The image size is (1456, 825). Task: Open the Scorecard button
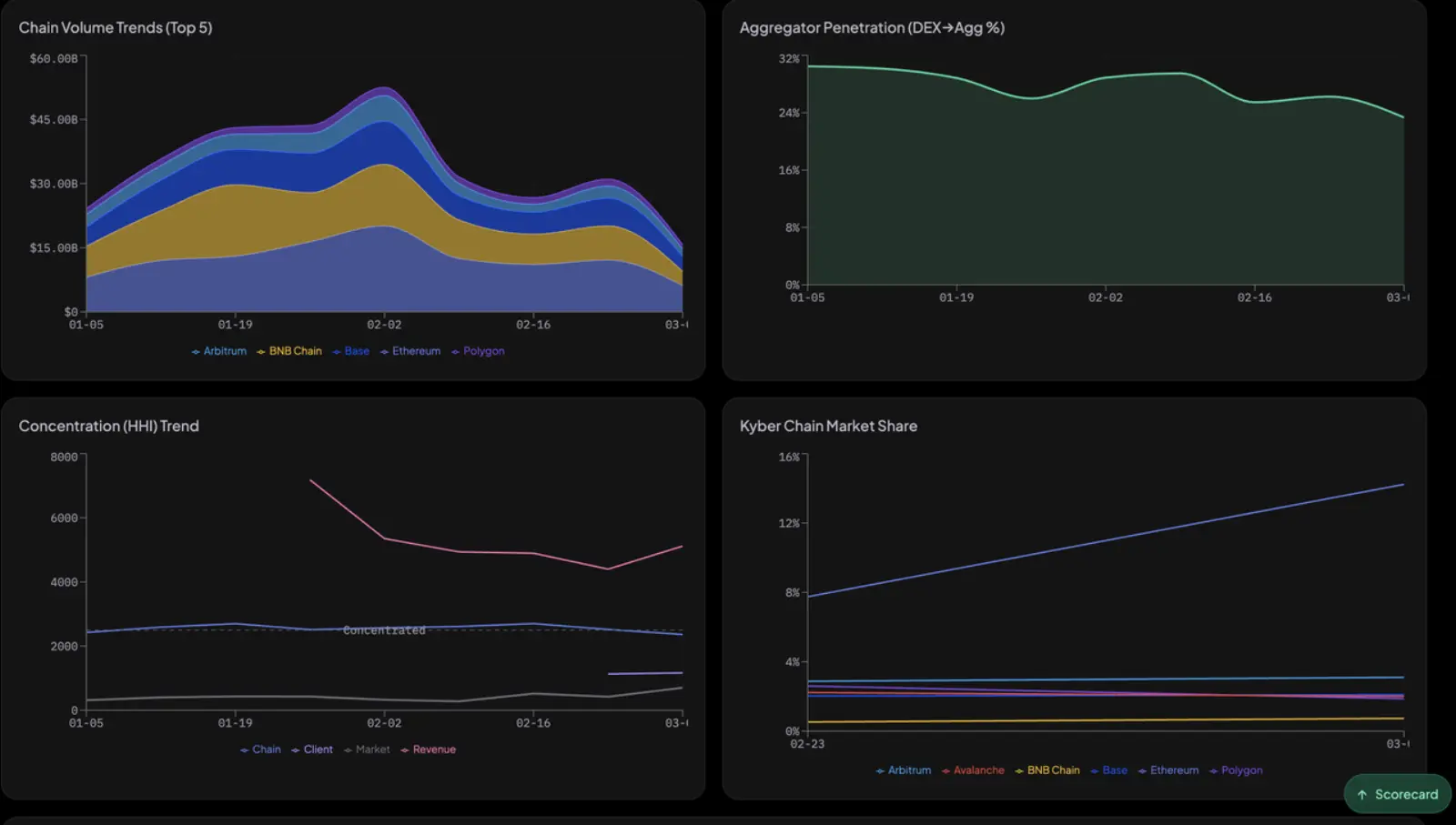tap(1397, 794)
